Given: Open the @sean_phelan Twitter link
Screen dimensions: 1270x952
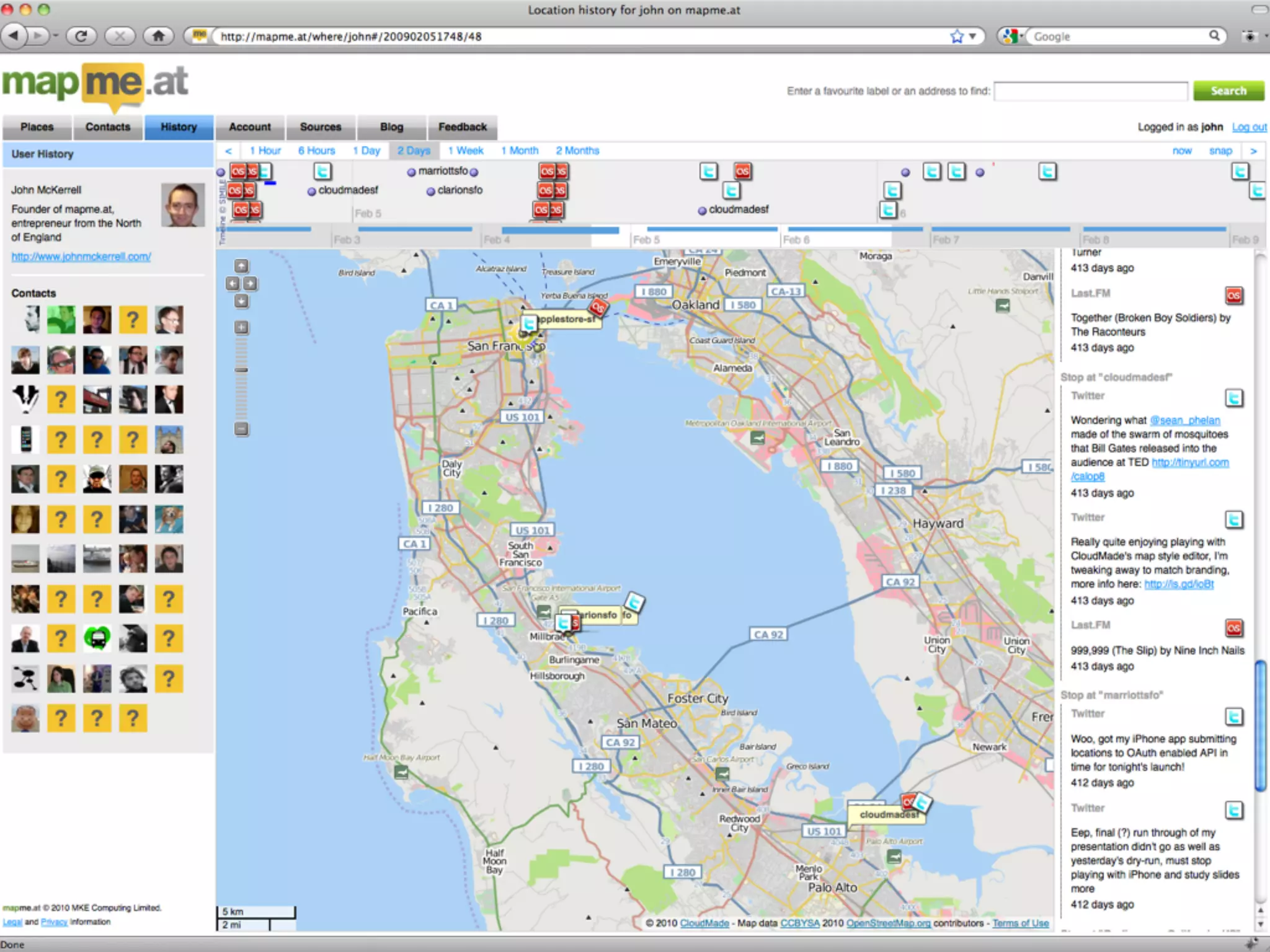Looking at the screenshot, I should [x=1185, y=420].
